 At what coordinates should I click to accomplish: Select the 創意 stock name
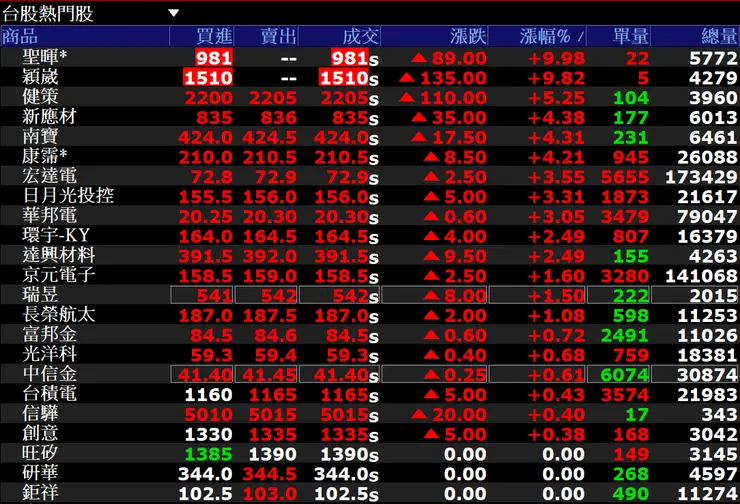click(x=40, y=434)
